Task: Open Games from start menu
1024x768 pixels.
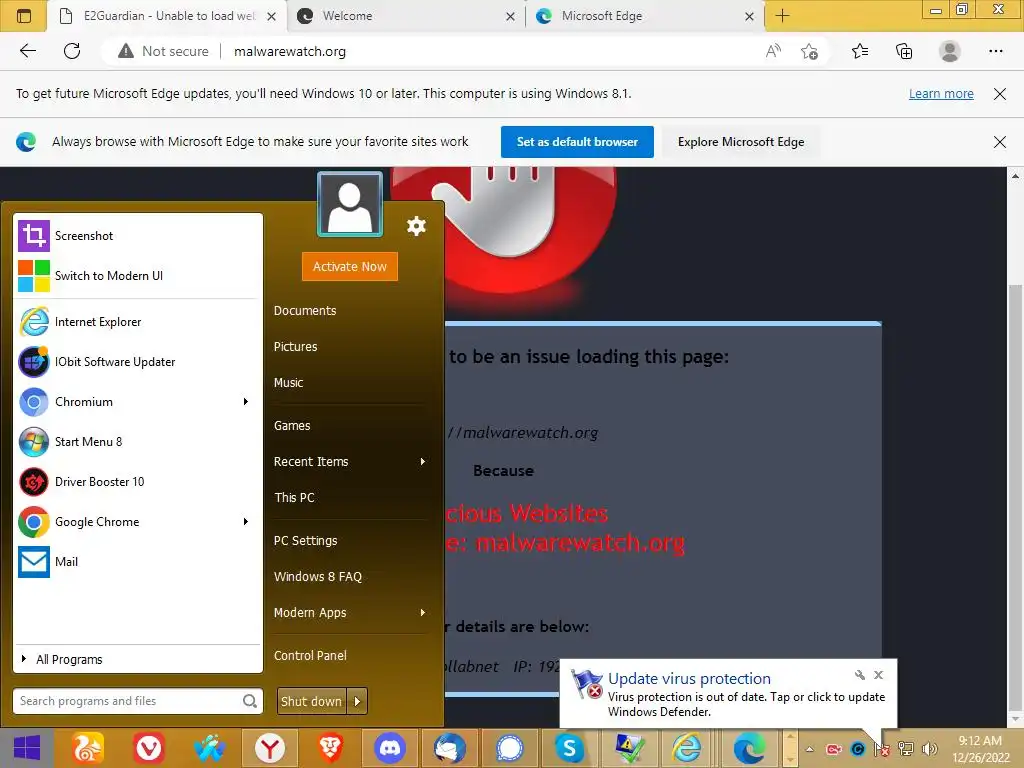Action: point(292,426)
